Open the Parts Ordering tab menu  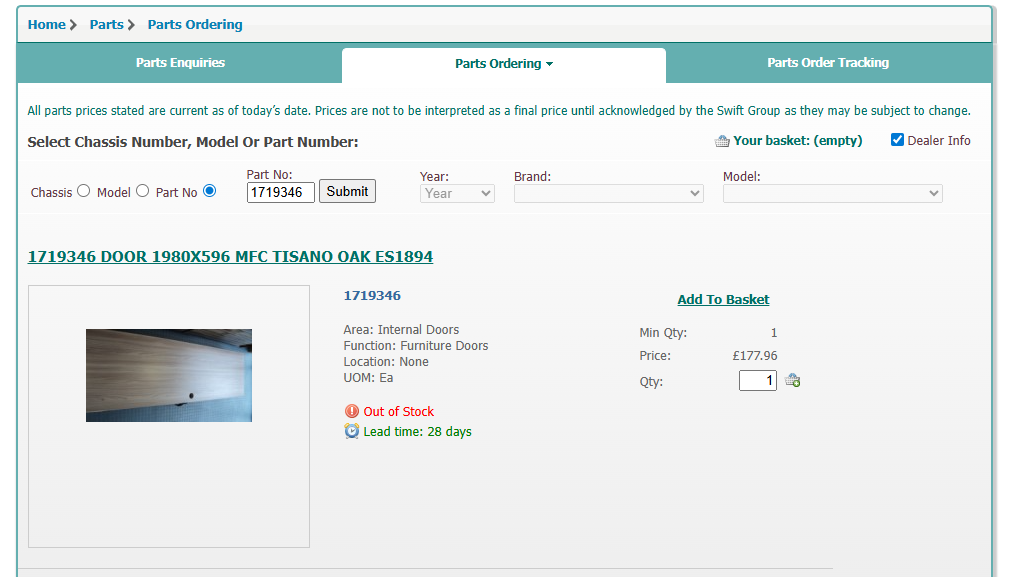pyautogui.click(x=504, y=64)
